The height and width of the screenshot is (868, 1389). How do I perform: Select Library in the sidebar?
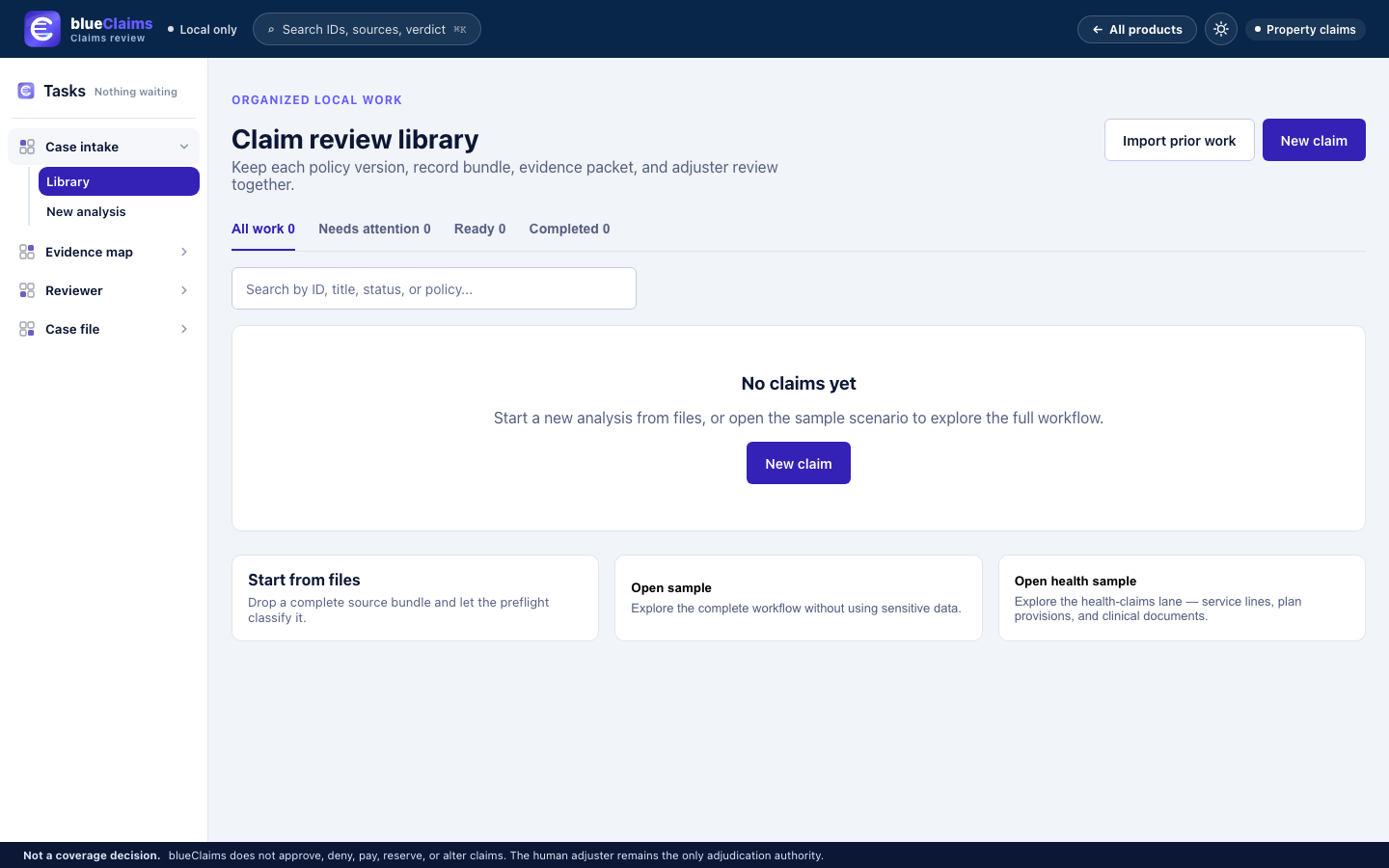pos(119,181)
